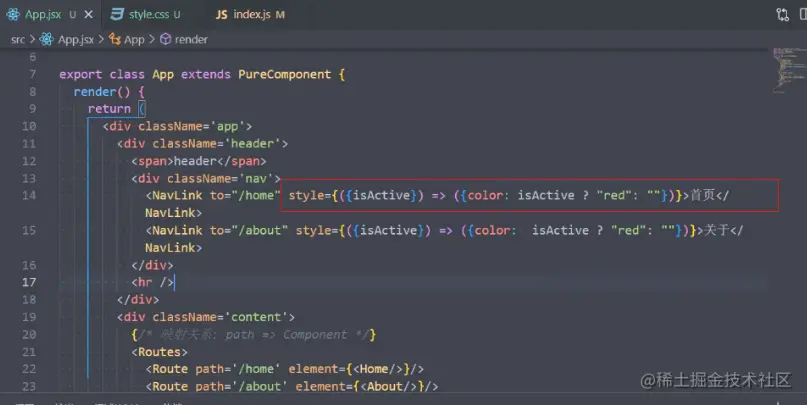The height and width of the screenshot is (405, 807).
Task: Select the 'App' class breadcrumb
Action: point(134,39)
